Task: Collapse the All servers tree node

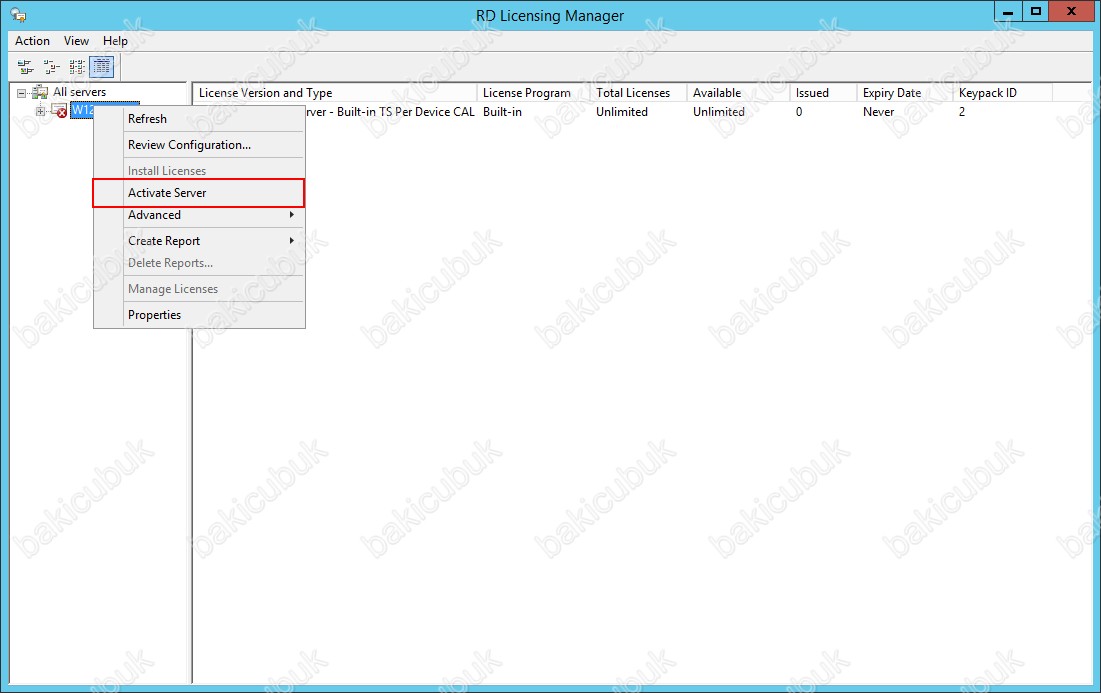Action: point(21,93)
